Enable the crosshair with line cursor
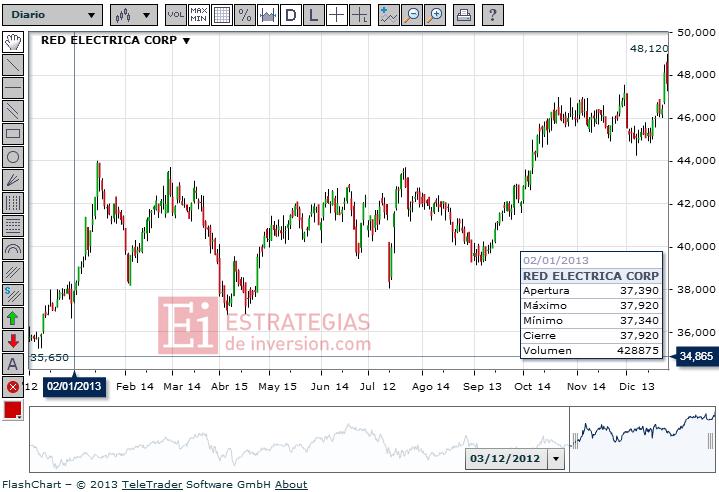The height and width of the screenshot is (492, 719). click(360, 15)
